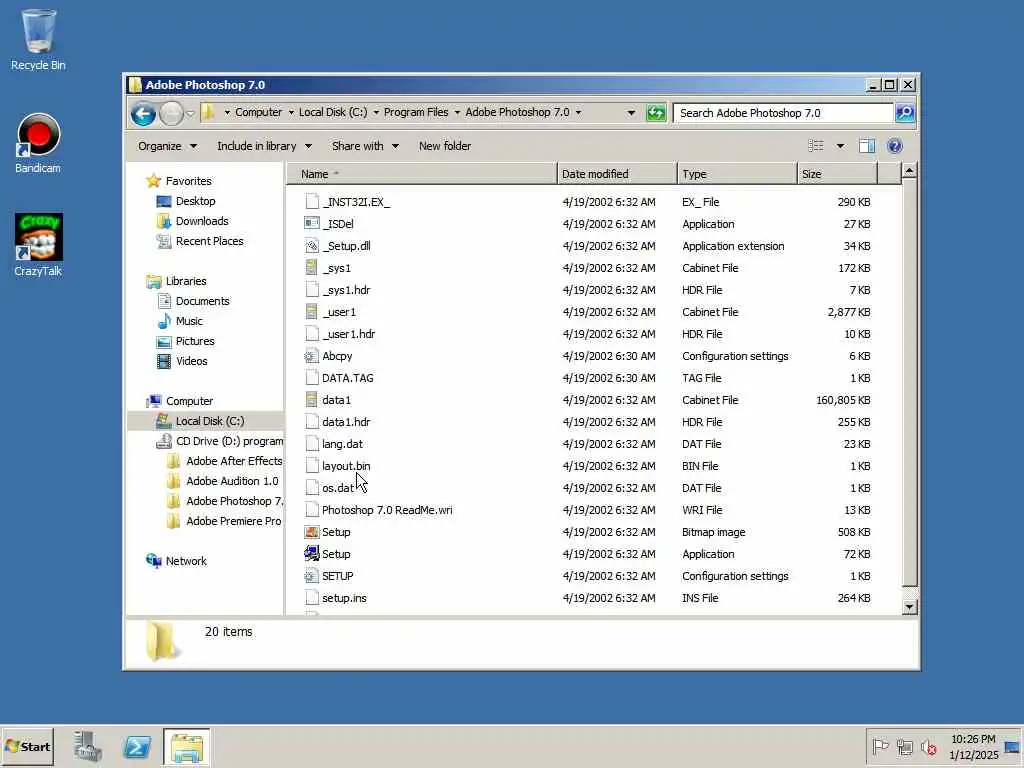Navigate to Program Files in breadcrumb
1024x768 pixels.
coord(416,112)
